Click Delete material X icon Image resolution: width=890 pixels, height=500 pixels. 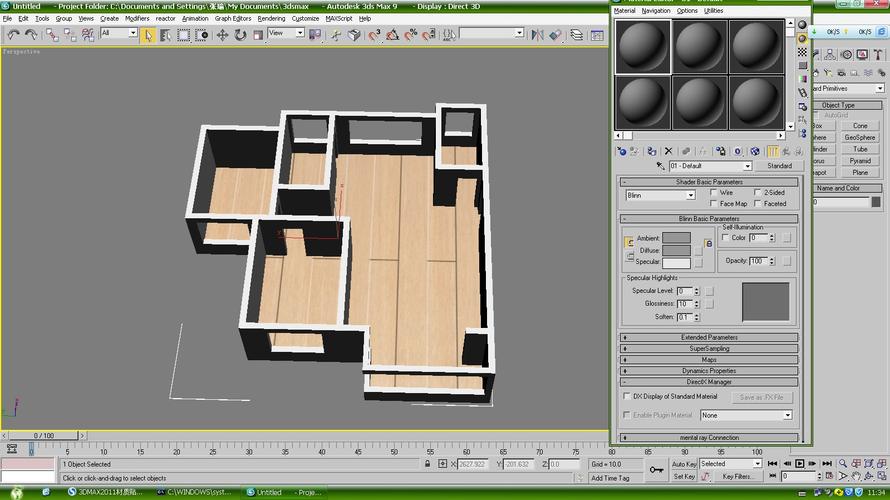tap(669, 151)
